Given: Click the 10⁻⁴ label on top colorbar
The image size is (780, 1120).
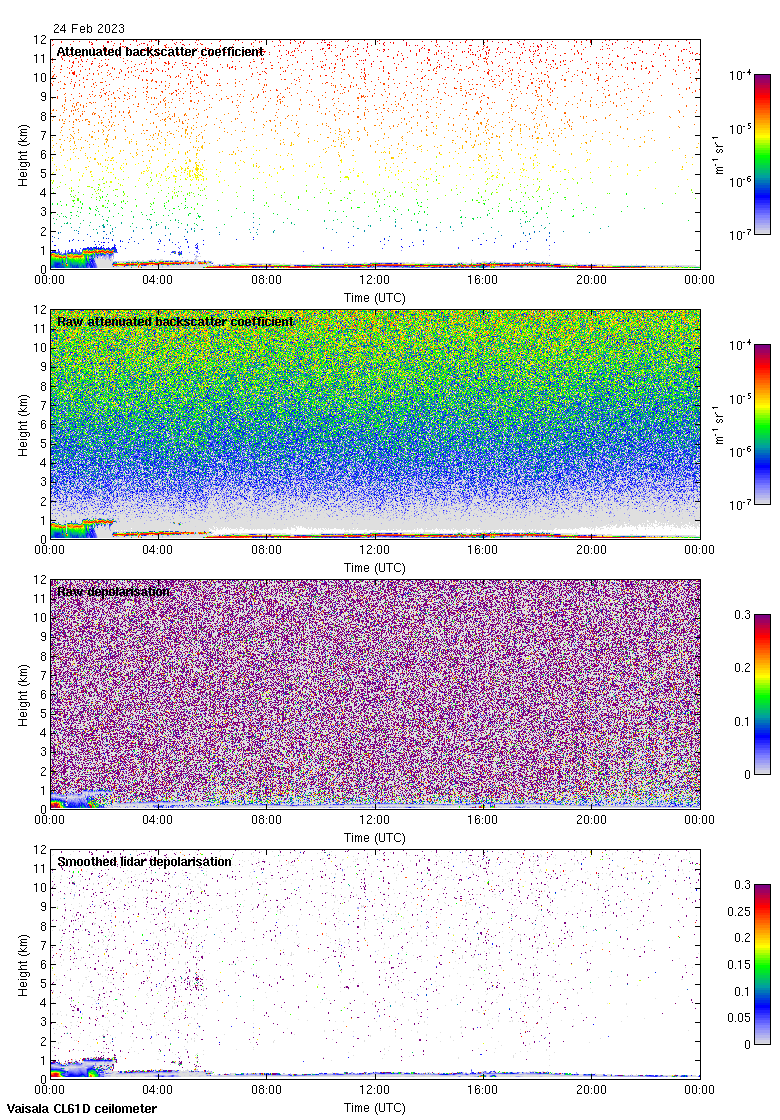Looking at the screenshot, I should pos(740,75).
